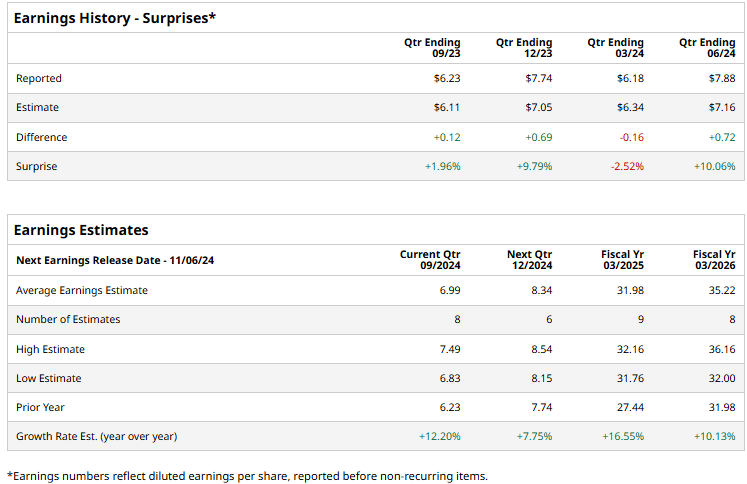Click the Earnings History - Surprises heading

tap(115, 18)
